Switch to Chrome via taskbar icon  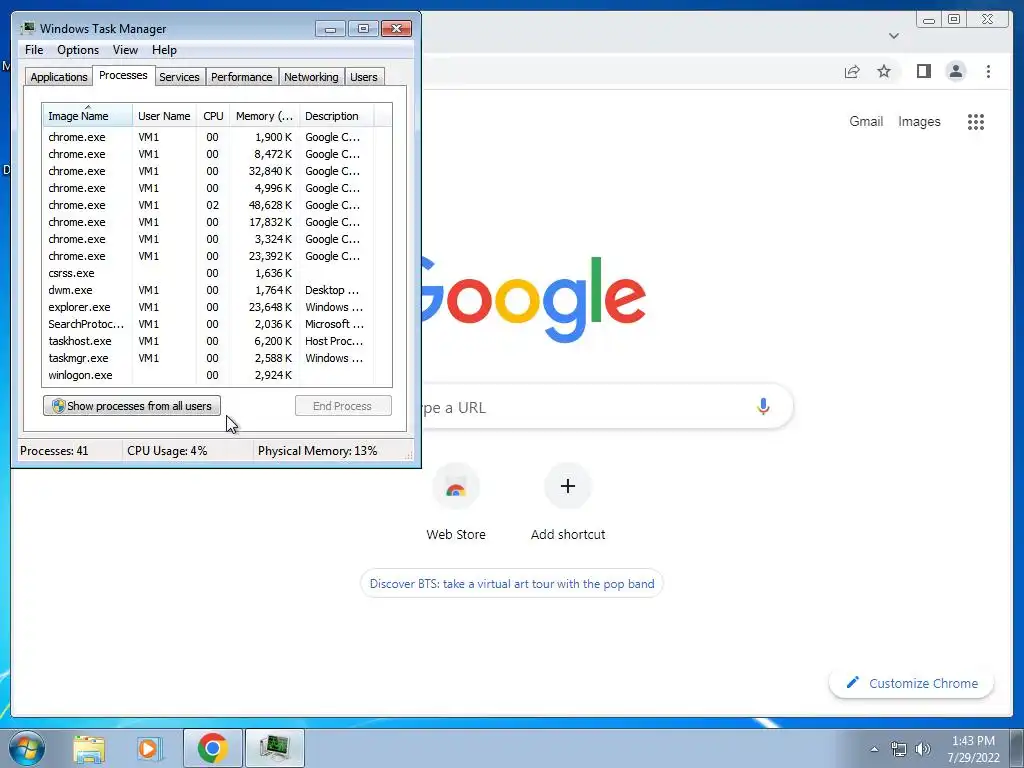(x=212, y=748)
